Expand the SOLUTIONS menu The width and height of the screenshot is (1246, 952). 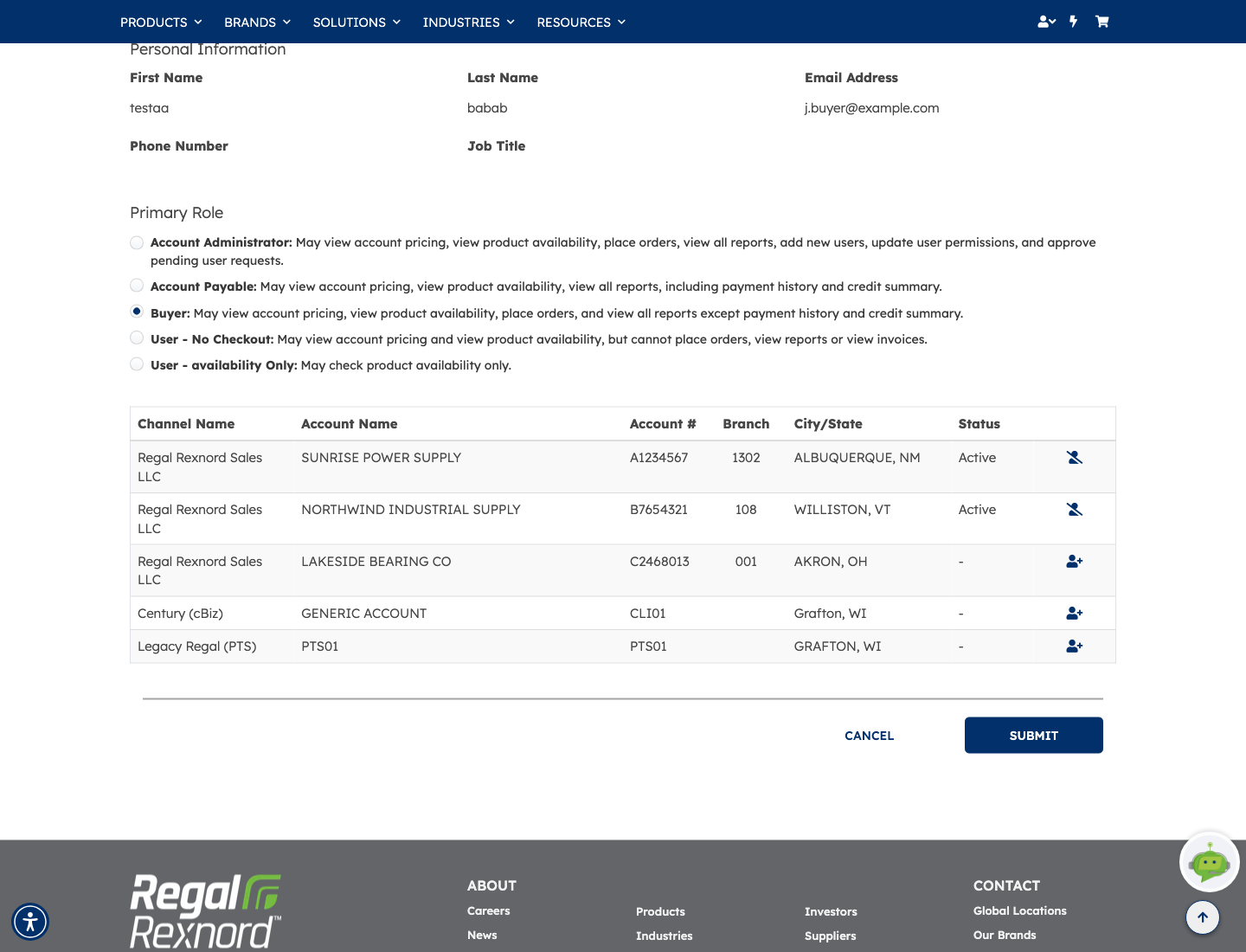pos(356,22)
